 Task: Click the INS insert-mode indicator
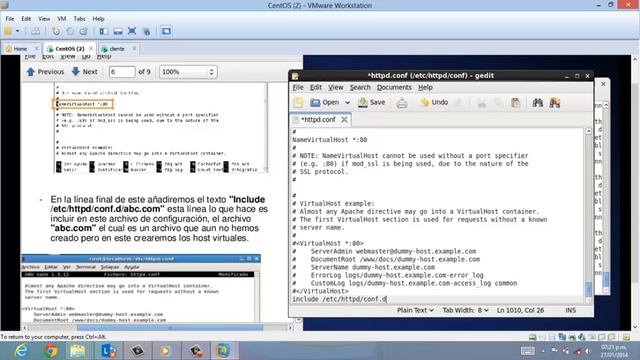(570, 310)
